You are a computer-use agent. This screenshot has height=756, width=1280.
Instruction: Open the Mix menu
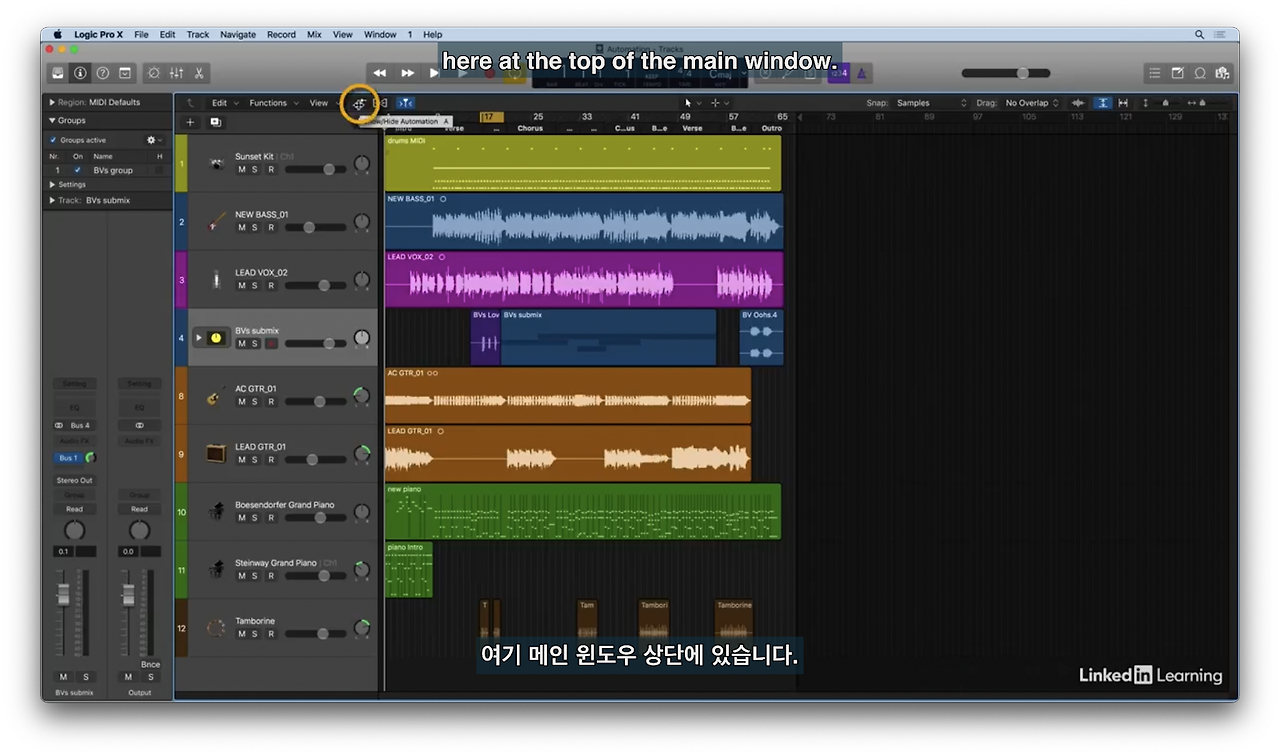click(x=314, y=34)
